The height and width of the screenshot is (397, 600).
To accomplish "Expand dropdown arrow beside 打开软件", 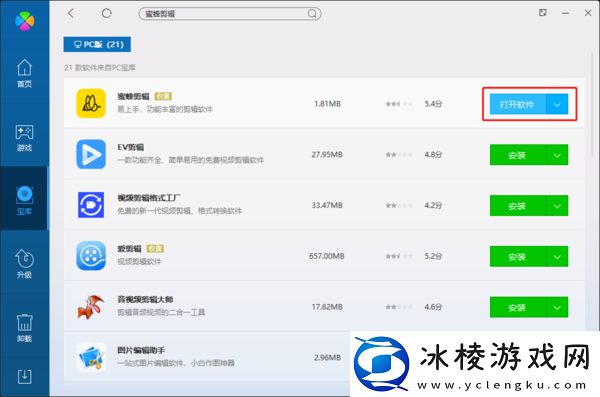I will click(x=557, y=104).
